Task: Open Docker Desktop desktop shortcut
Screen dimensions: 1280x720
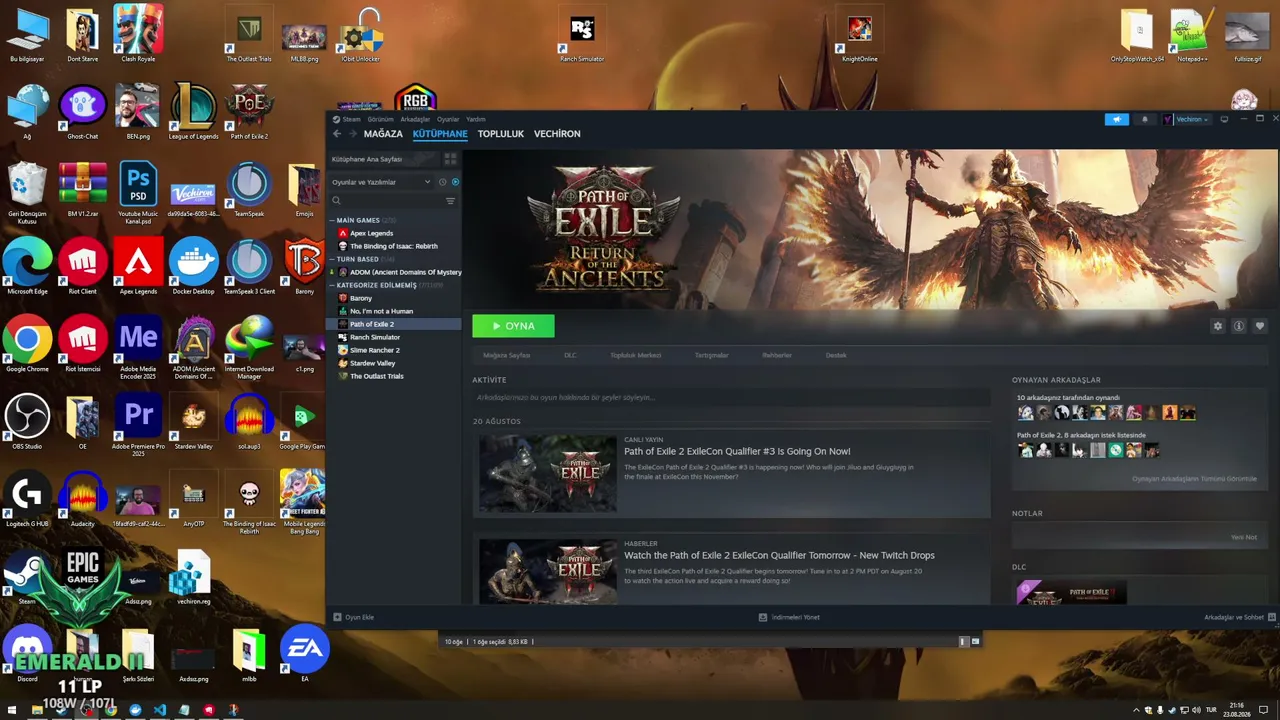Action: (193, 267)
